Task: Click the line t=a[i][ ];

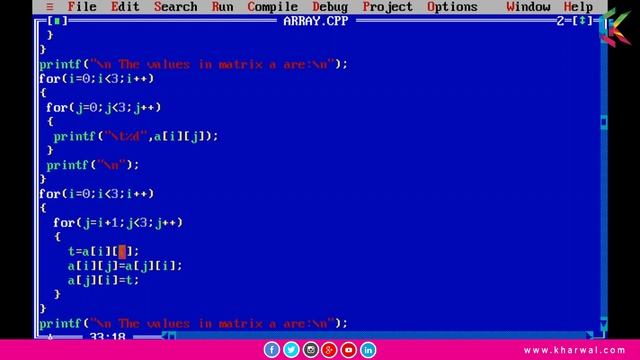Action: [x=104, y=251]
